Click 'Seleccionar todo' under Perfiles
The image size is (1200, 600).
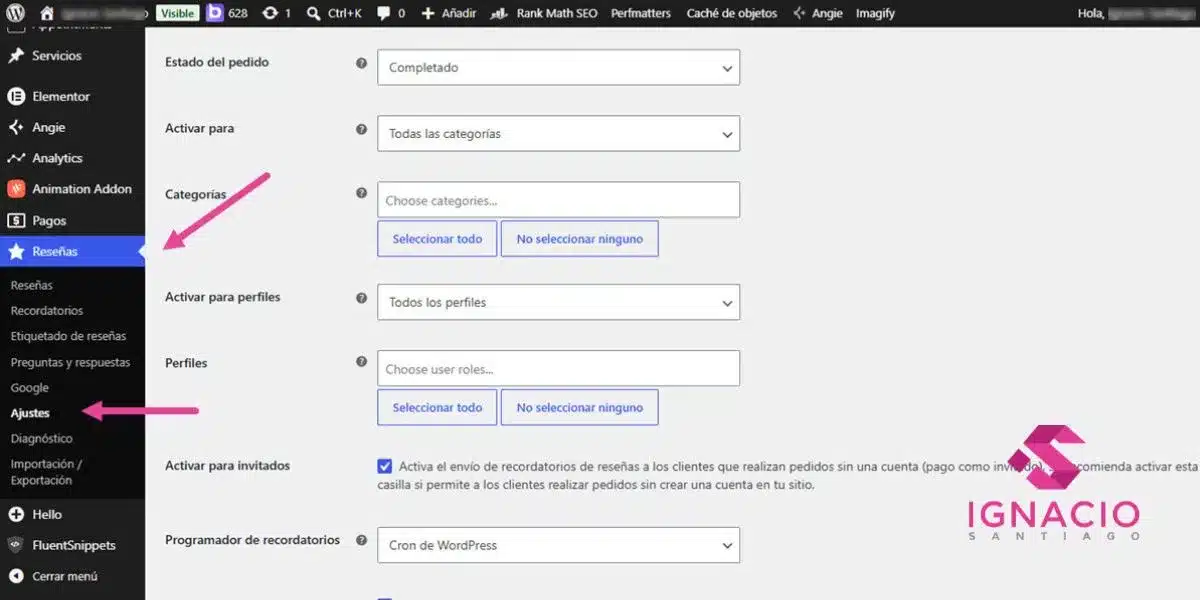[x=437, y=407]
